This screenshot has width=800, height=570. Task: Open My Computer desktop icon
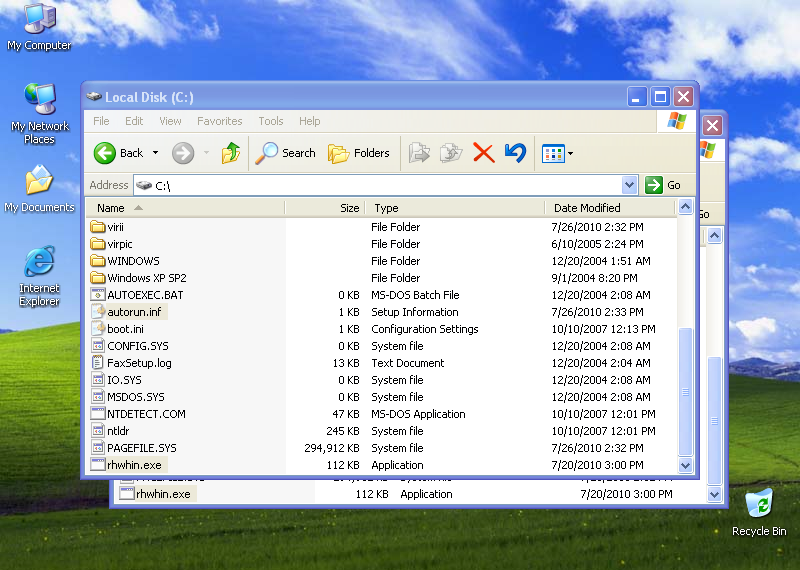[x=40, y=27]
